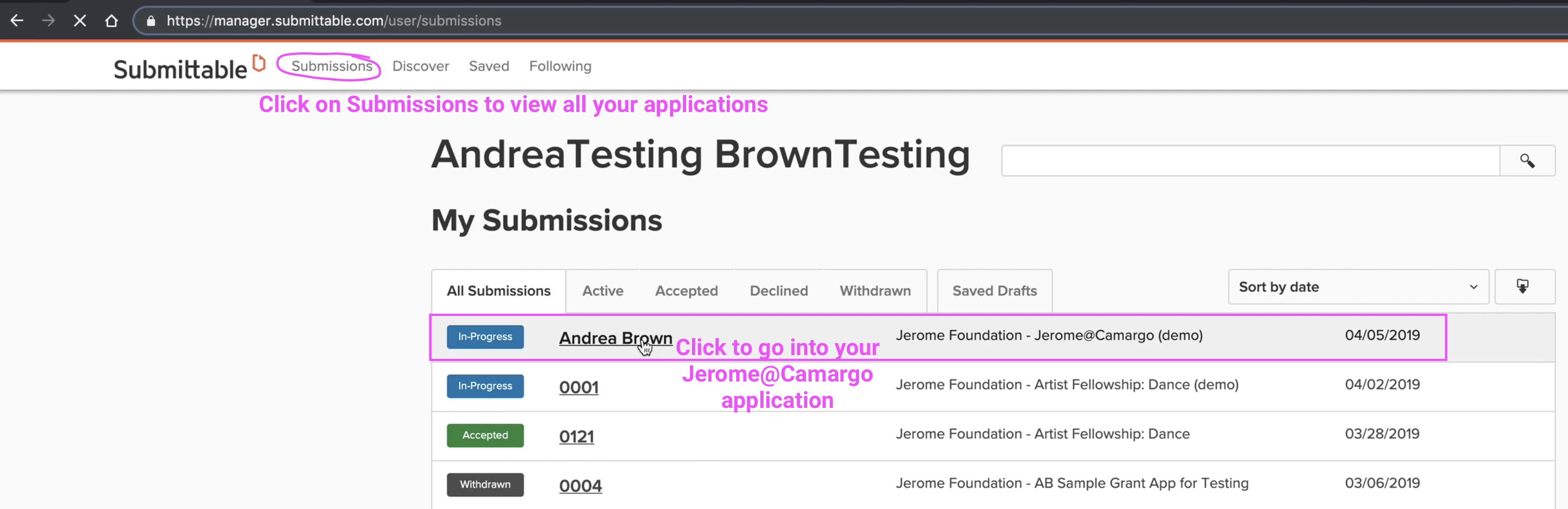Screen dimensions: 1568x509
Task: Focus the submissions search input field
Action: (1251, 161)
